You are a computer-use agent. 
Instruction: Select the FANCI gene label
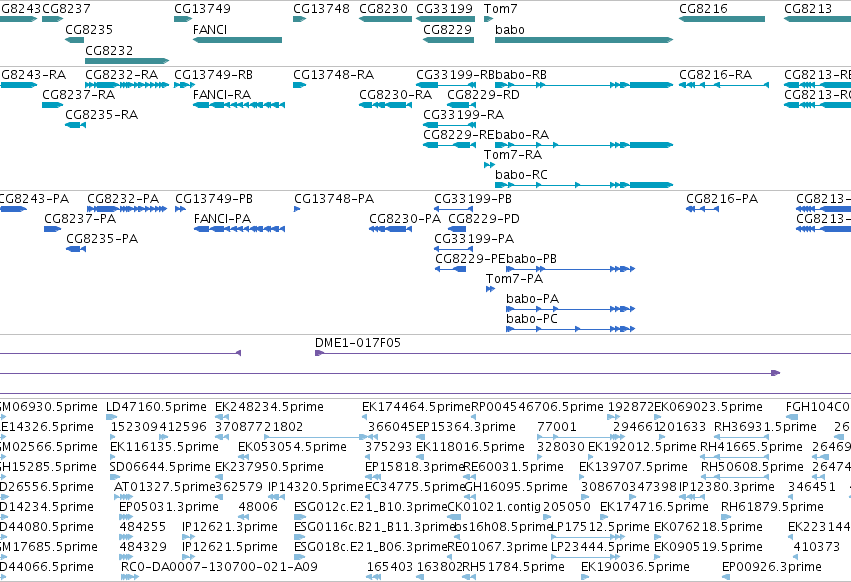pyautogui.click(x=209, y=29)
